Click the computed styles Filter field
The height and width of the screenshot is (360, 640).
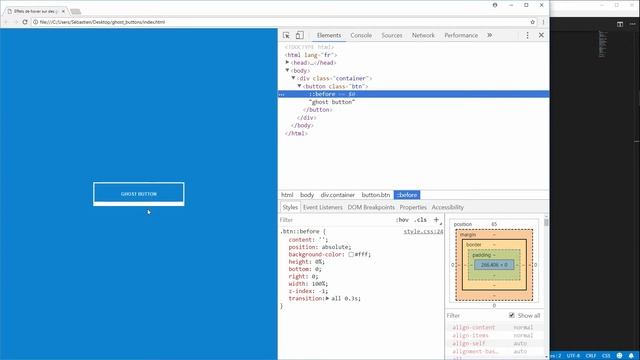click(x=476, y=316)
